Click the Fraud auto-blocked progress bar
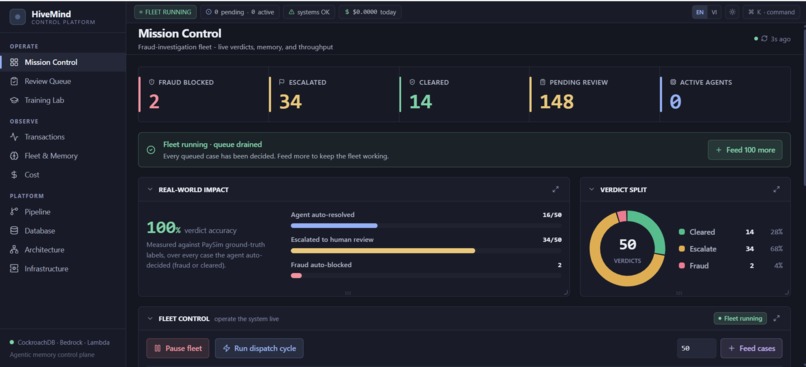This screenshot has width=806, height=367. [x=426, y=276]
